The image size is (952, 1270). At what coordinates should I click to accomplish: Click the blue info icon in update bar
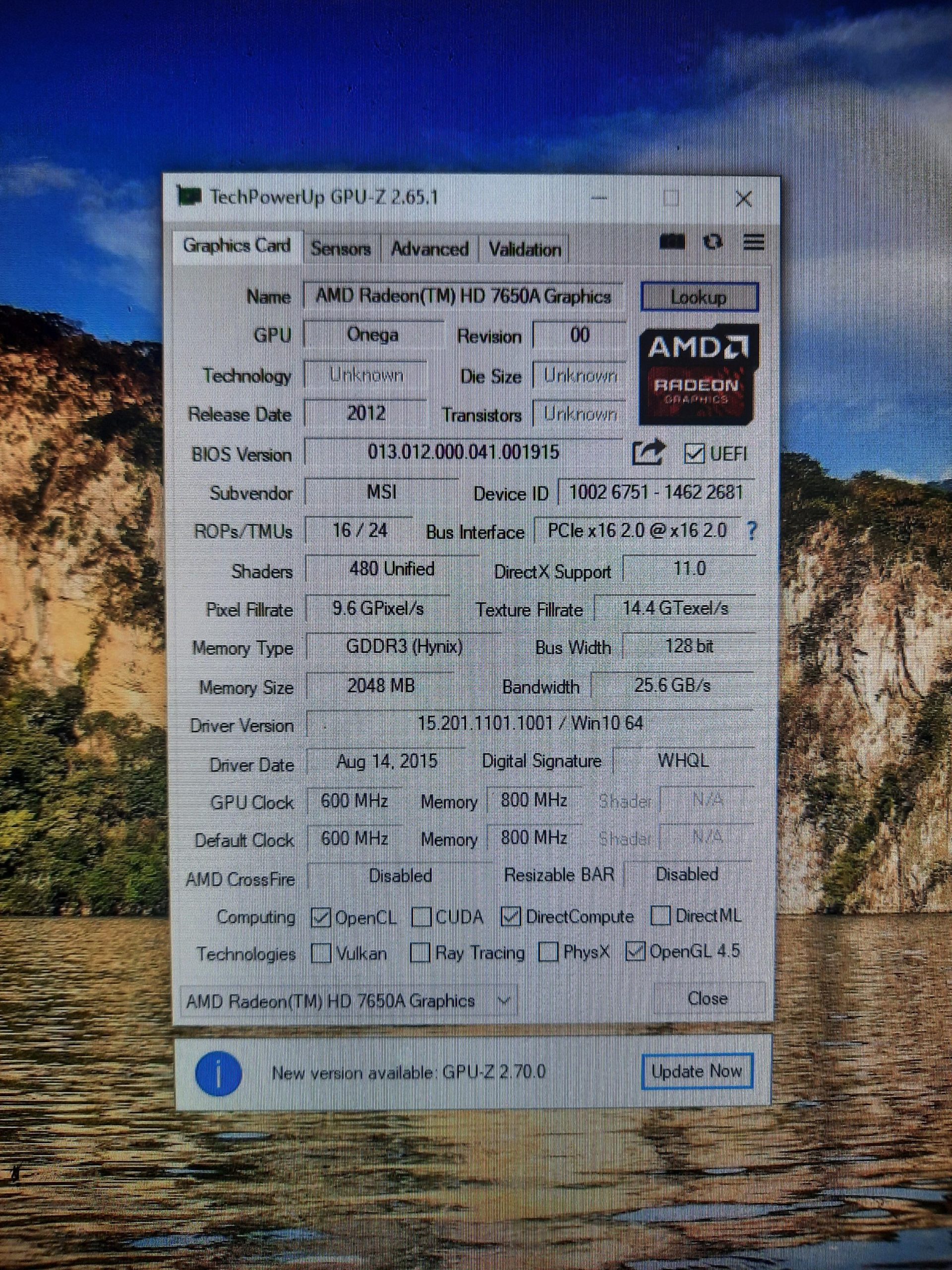tap(219, 1073)
